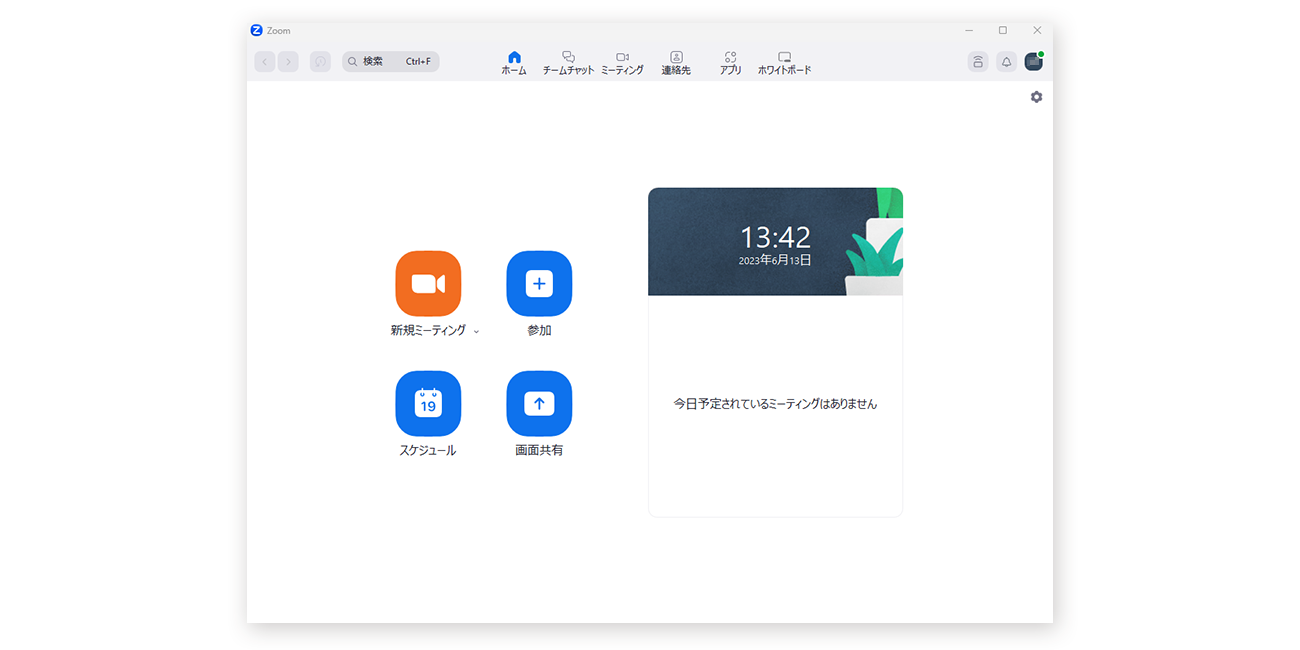
Task: Switch to the ホワイトボード tab
Action: (784, 63)
